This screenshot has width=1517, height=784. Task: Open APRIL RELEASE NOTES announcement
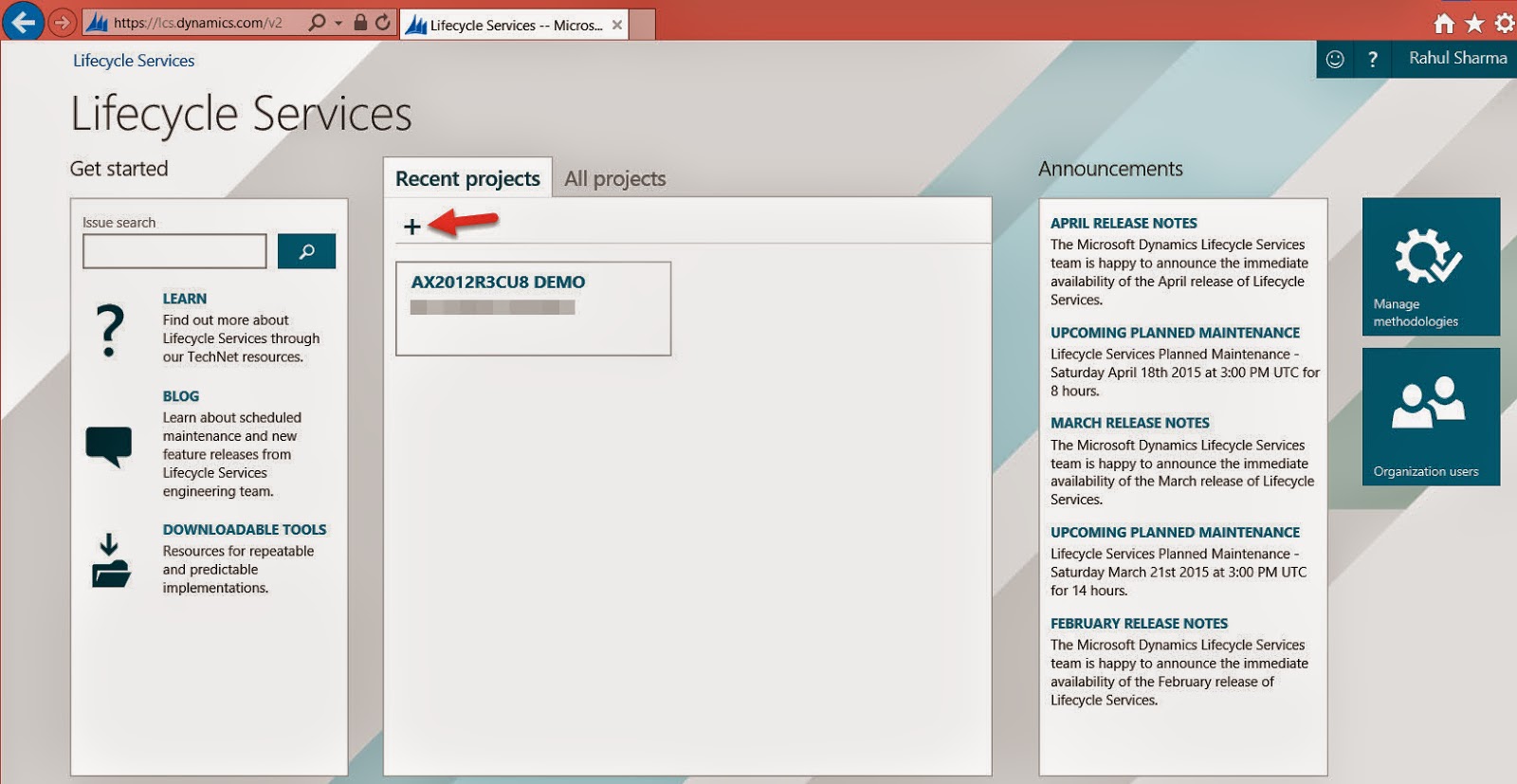[1124, 224]
